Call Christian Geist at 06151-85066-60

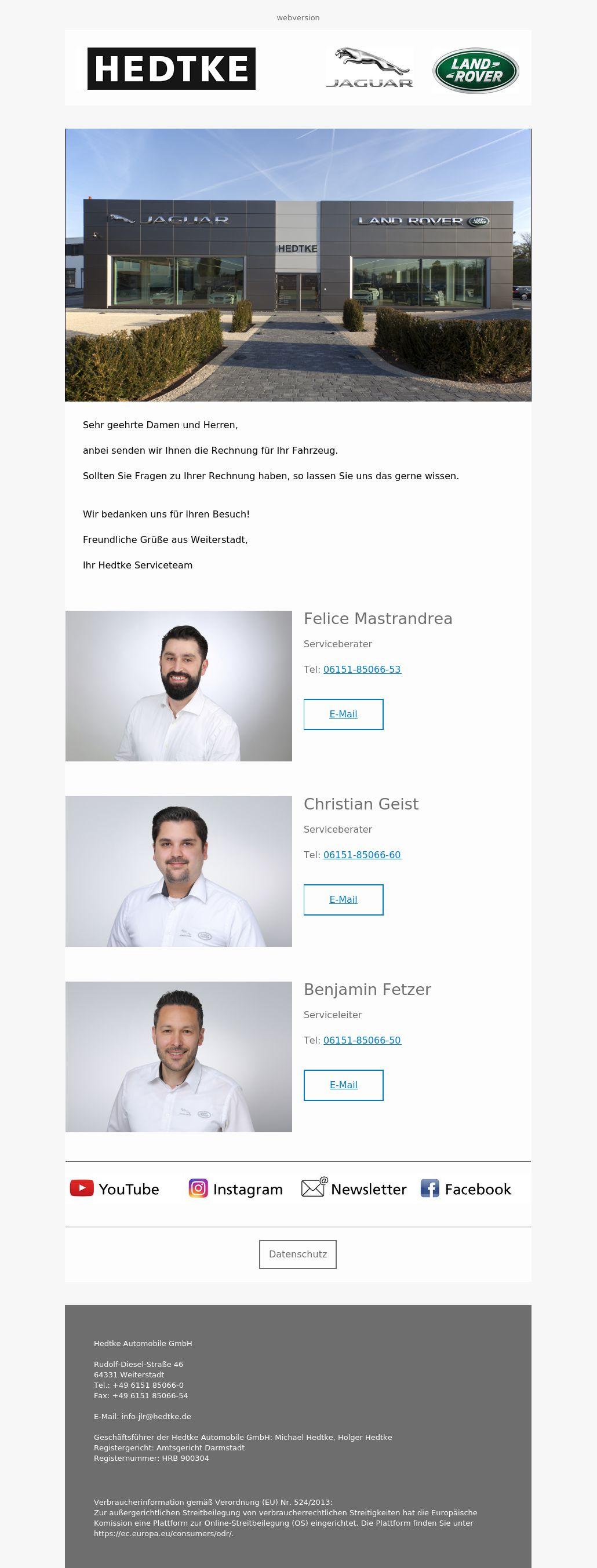point(362,855)
